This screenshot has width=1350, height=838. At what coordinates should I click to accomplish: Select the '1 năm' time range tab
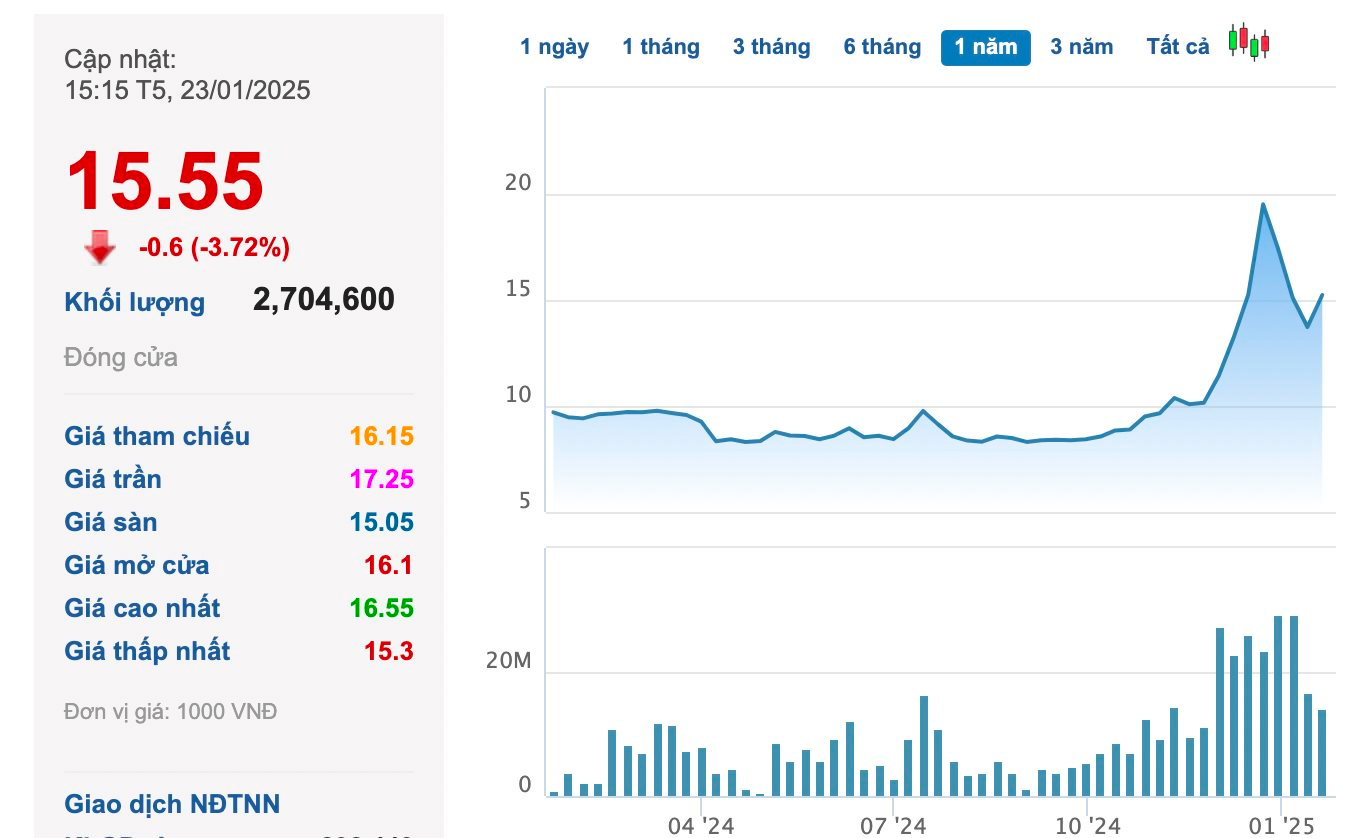pyautogui.click(x=986, y=47)
